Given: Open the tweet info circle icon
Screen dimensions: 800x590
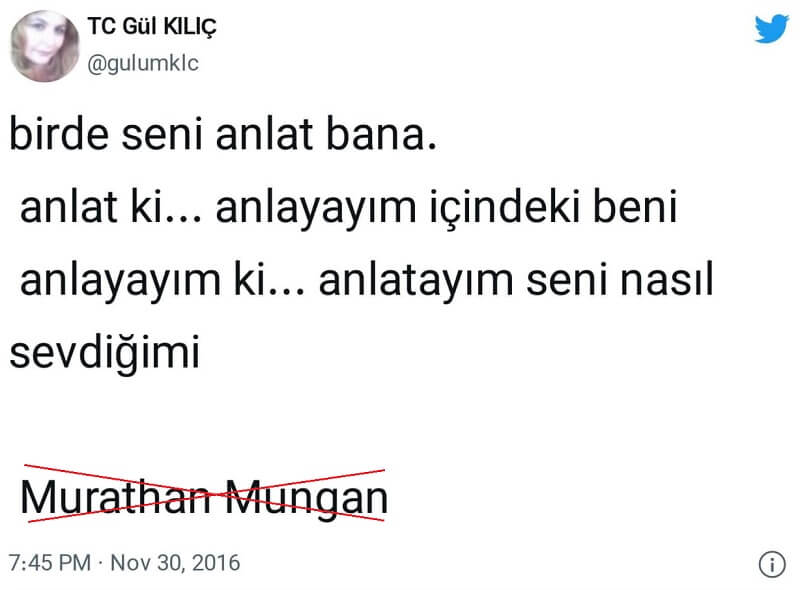Looking at the screenshot, I should (772, 565).
